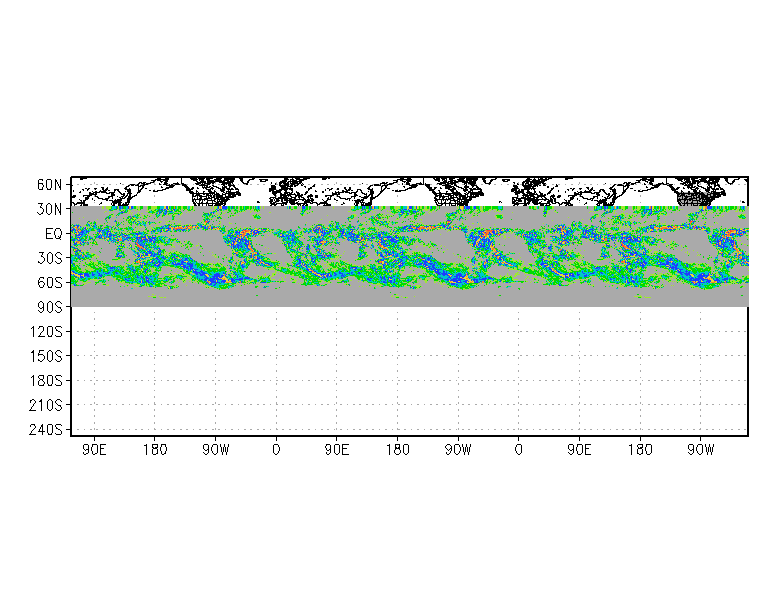Select the 150S latitude axis label
Screen dimensions: 784x612
tap(46, 356)
